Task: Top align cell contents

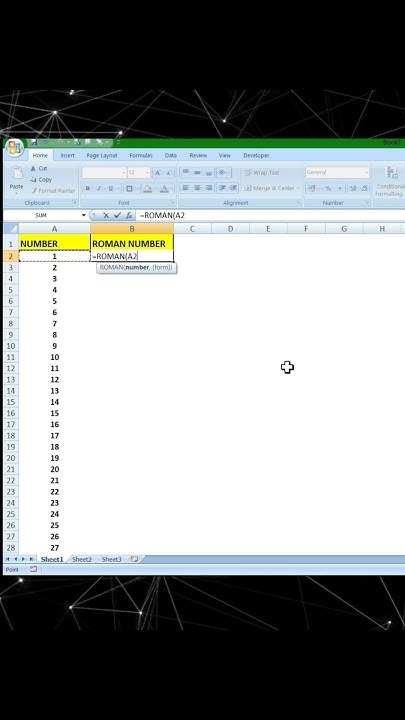Action: pyautogui.click(x=186, y=173)
